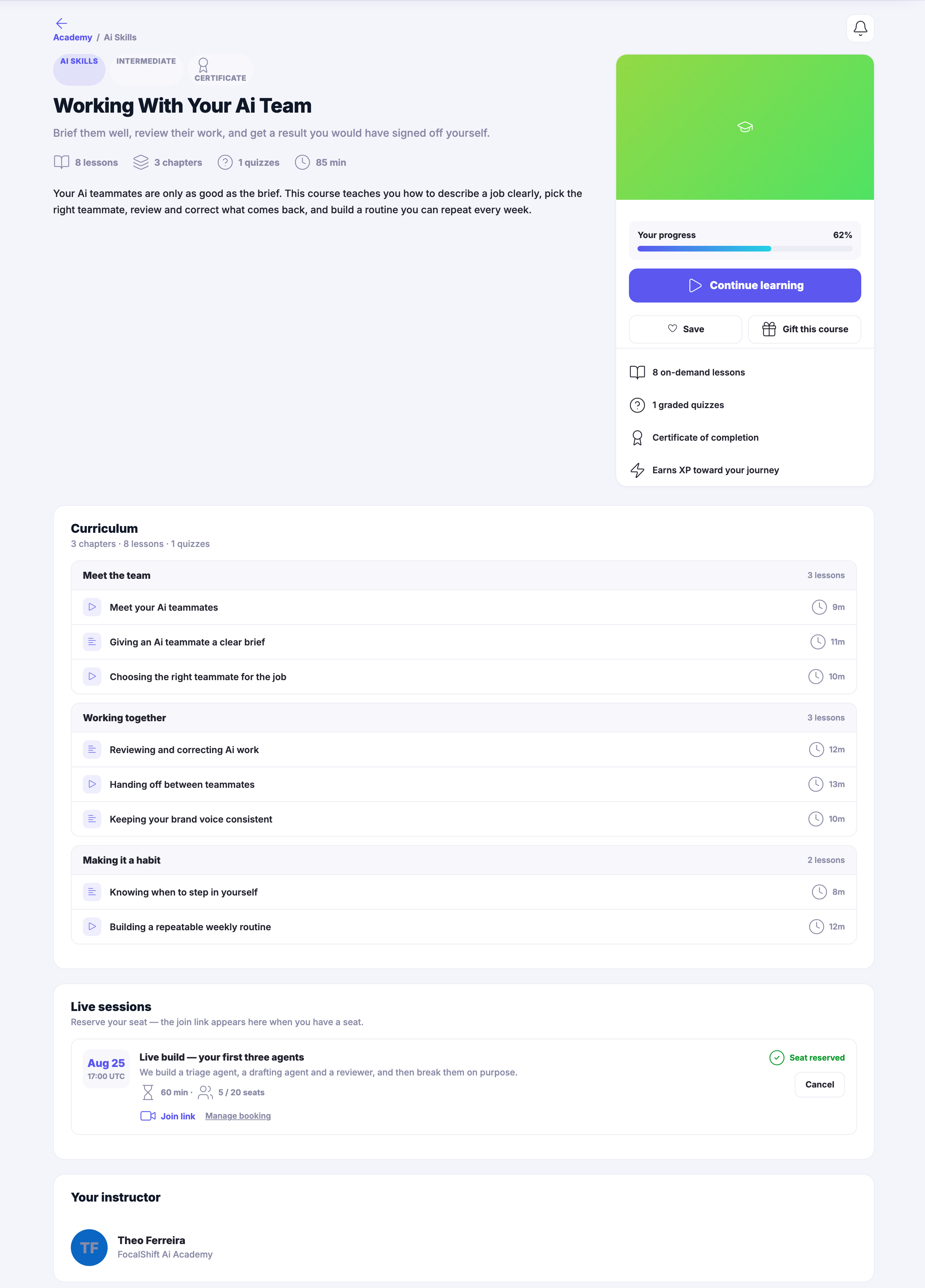This screenshot has width=925, height=1288.
Task: Click the back arrow icon
Action: 61,23
